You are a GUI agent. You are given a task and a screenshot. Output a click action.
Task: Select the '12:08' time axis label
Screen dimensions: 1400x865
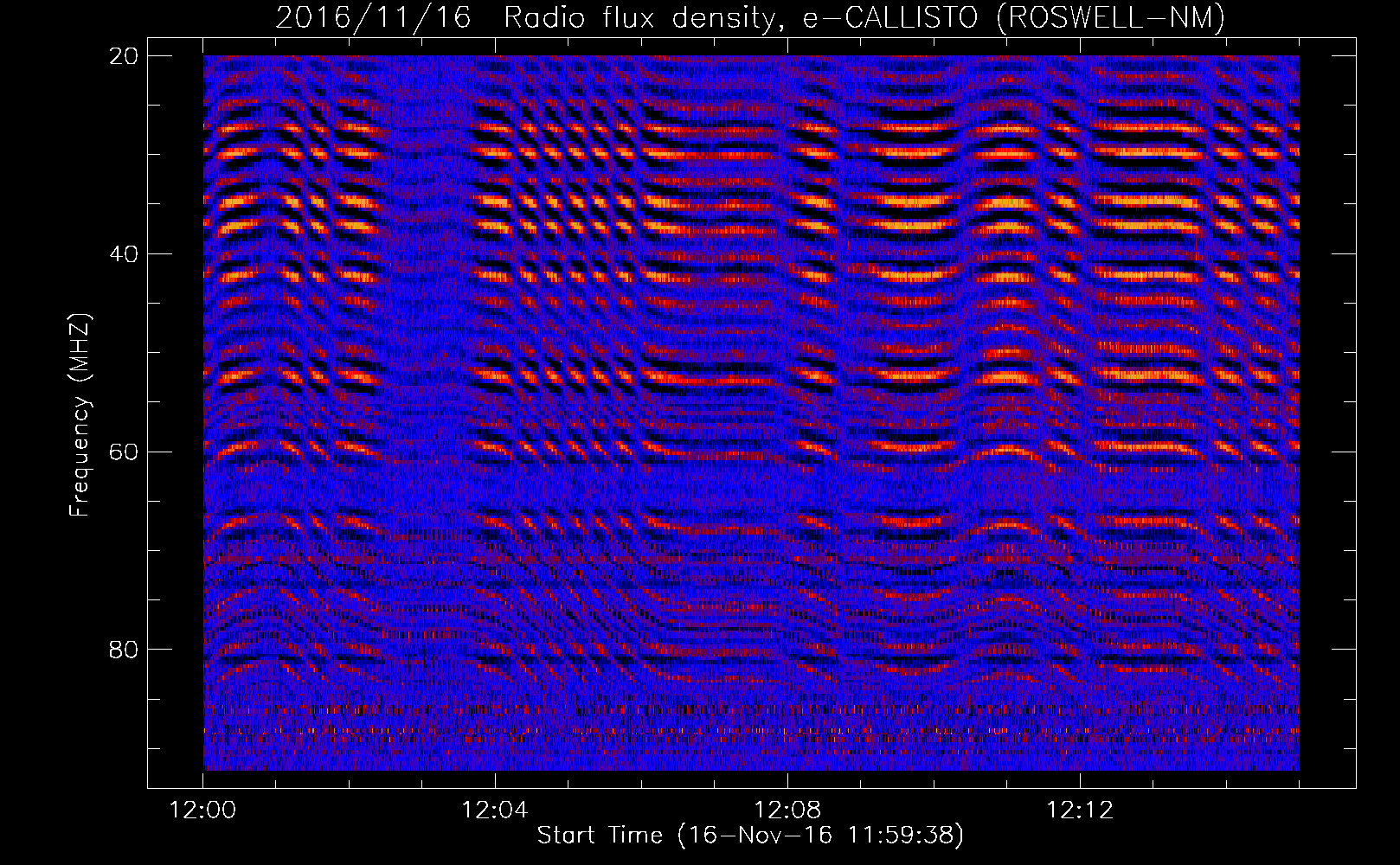point(787,811)
